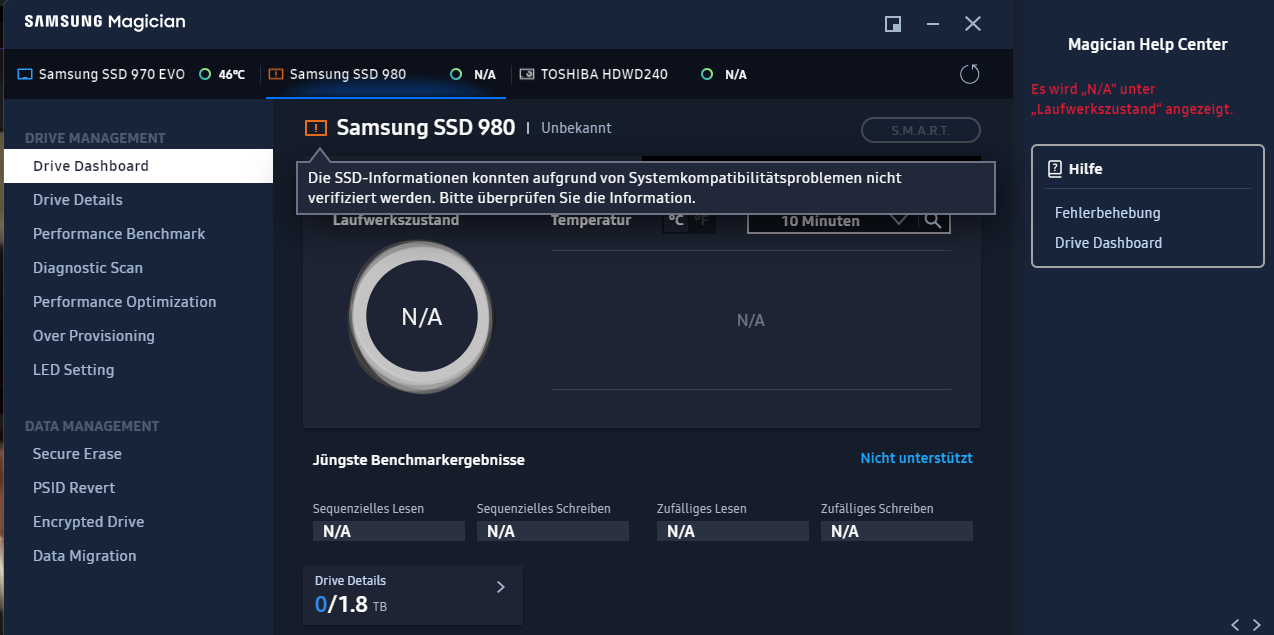Minimize the Samsung Magician window
The width and height of the screenshot is (1274, 635).
(932, 23)
